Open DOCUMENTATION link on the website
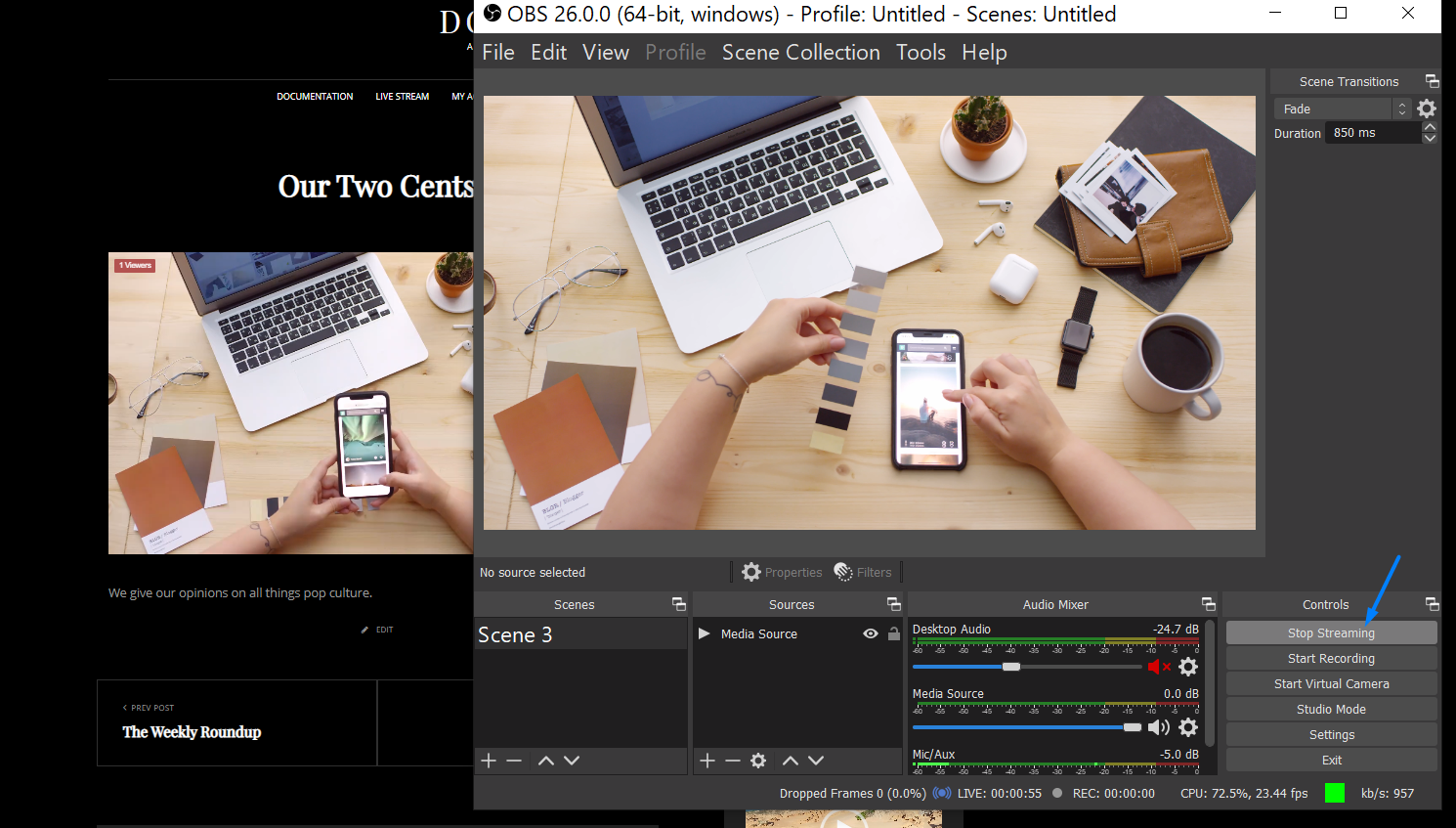The image size is (1456, 828). [315, 96]
